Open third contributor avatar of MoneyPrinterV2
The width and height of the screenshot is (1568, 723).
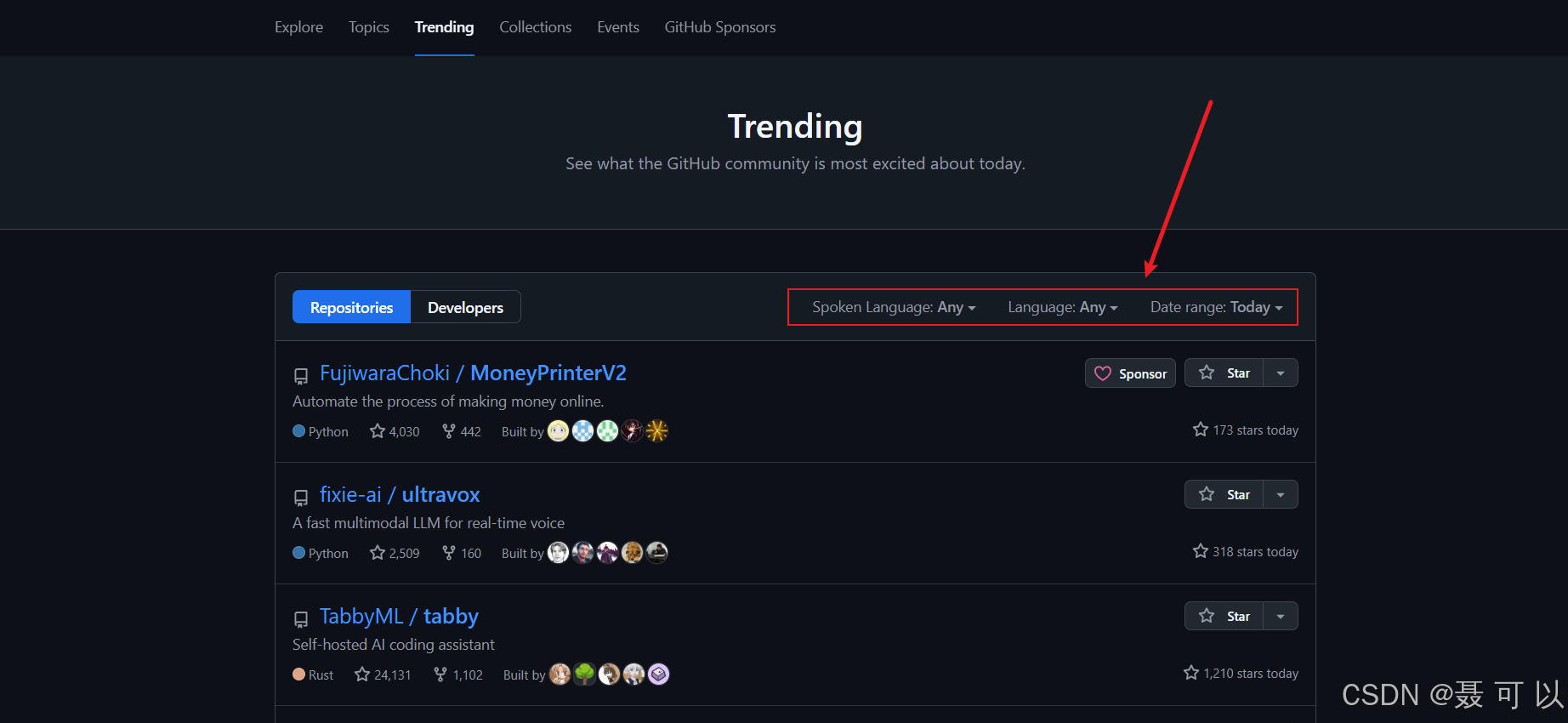point(607,431)
